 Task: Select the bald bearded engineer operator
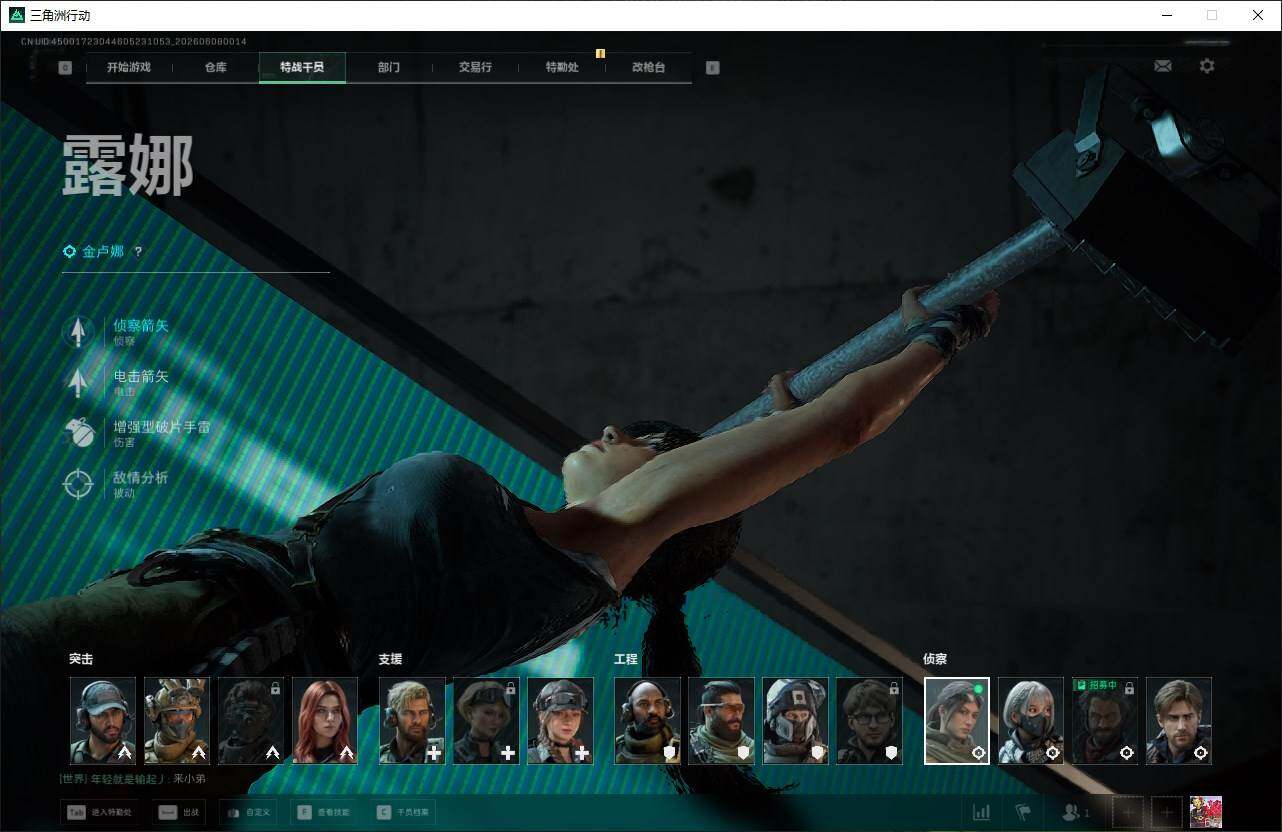pos(647,721)
